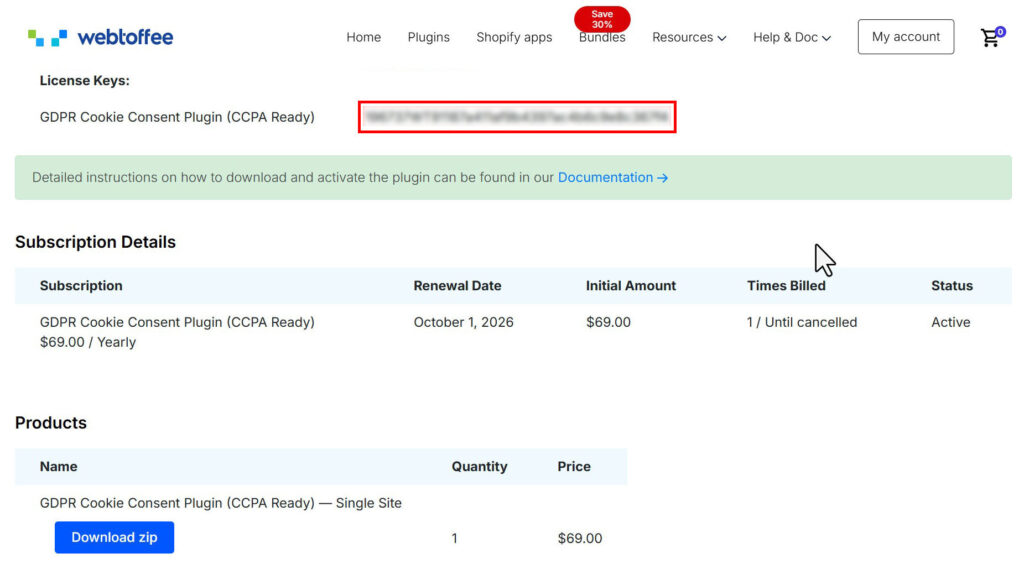
Task: Click the Download zip button
Action: (x=114, y=537)
